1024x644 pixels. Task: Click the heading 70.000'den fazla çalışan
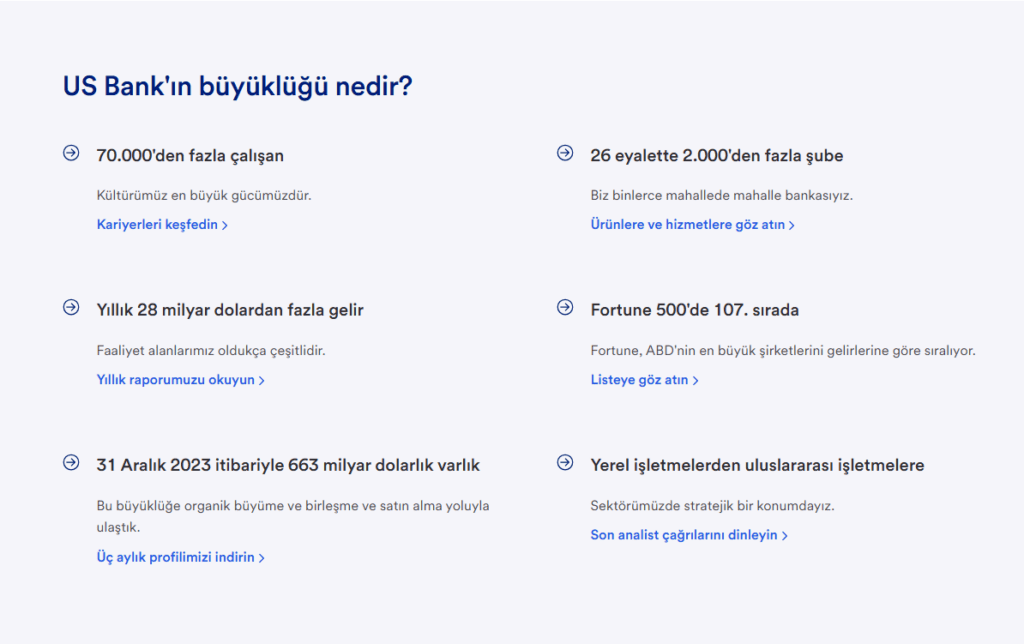[190, 156]
